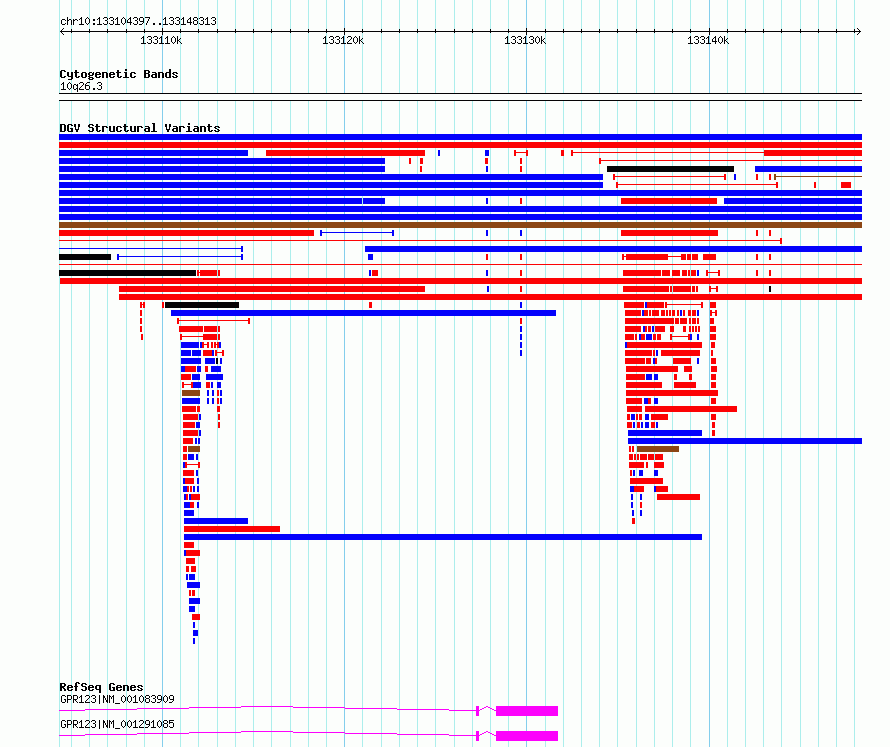890x747 pixels.
Task: Open the DGV Structural Variants track title
Action: click(x=140, y=128)
